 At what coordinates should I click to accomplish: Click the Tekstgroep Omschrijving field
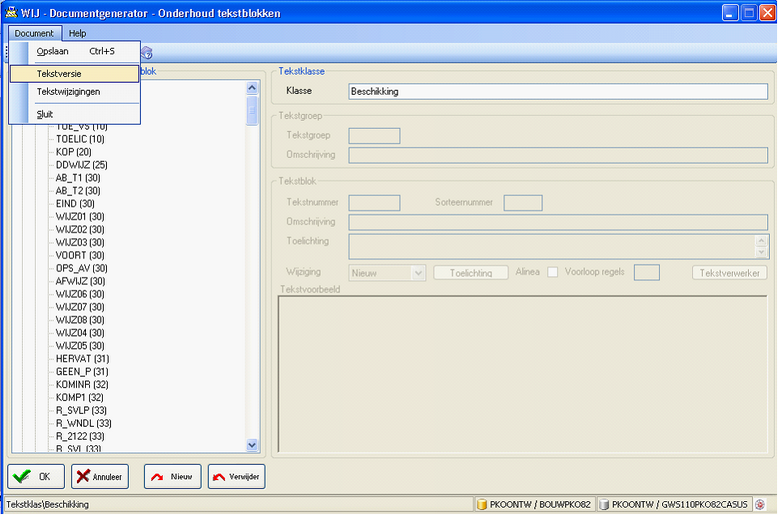558,155
